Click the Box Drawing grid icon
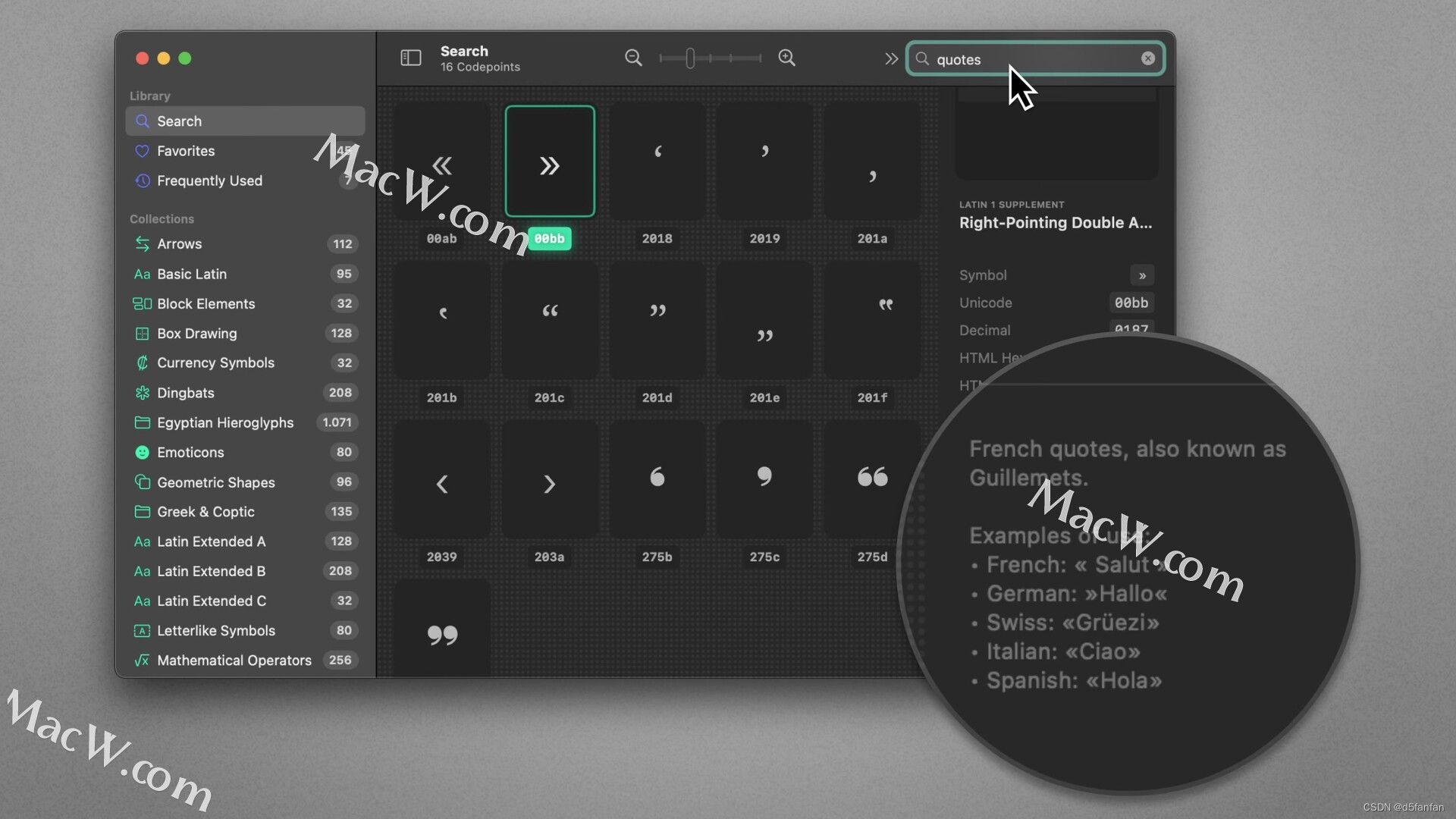The image size is (1456, 819). [143, 334]
